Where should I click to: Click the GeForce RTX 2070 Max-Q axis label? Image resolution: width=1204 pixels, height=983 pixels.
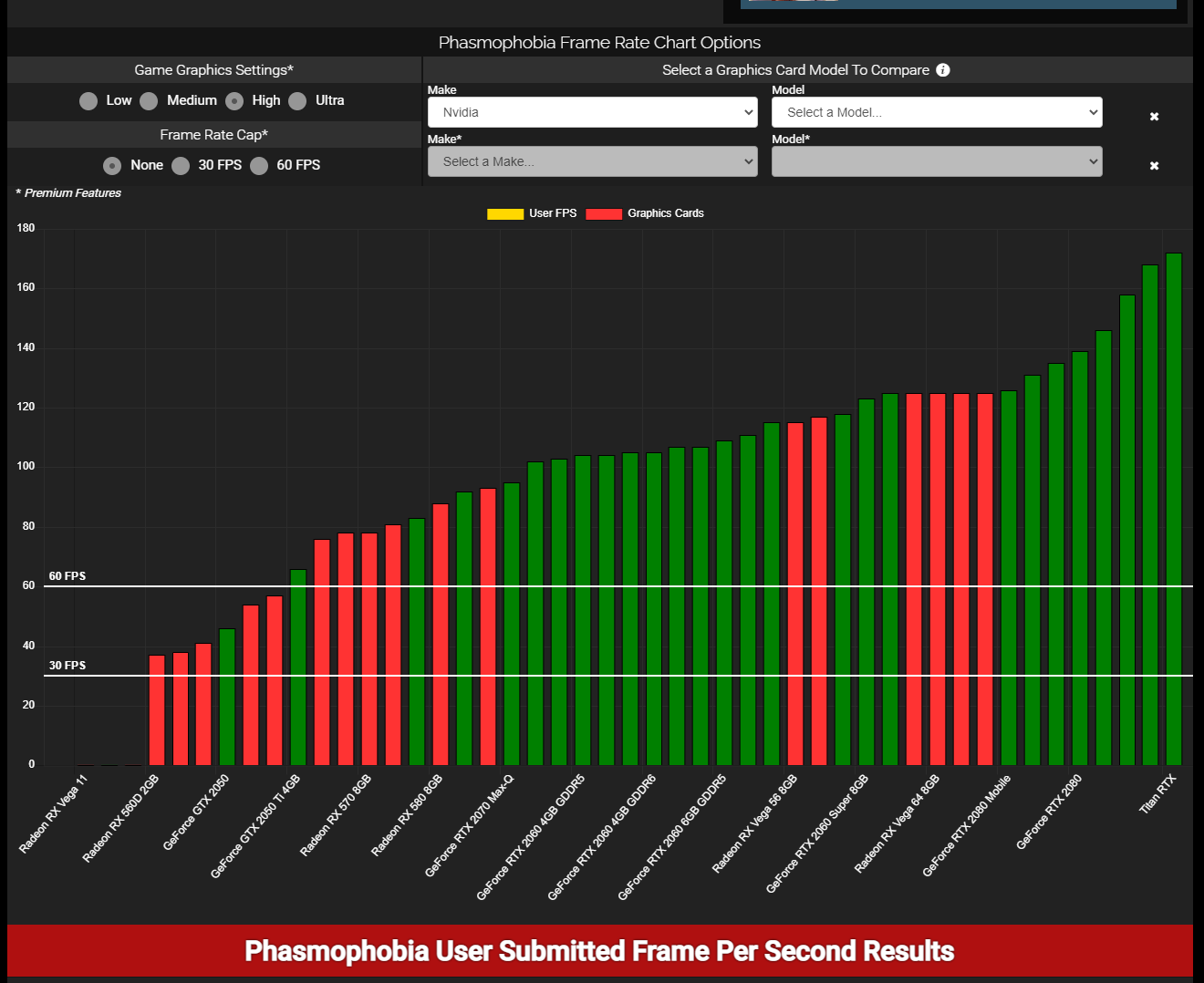pyautogui.click(x=470, y=826)
